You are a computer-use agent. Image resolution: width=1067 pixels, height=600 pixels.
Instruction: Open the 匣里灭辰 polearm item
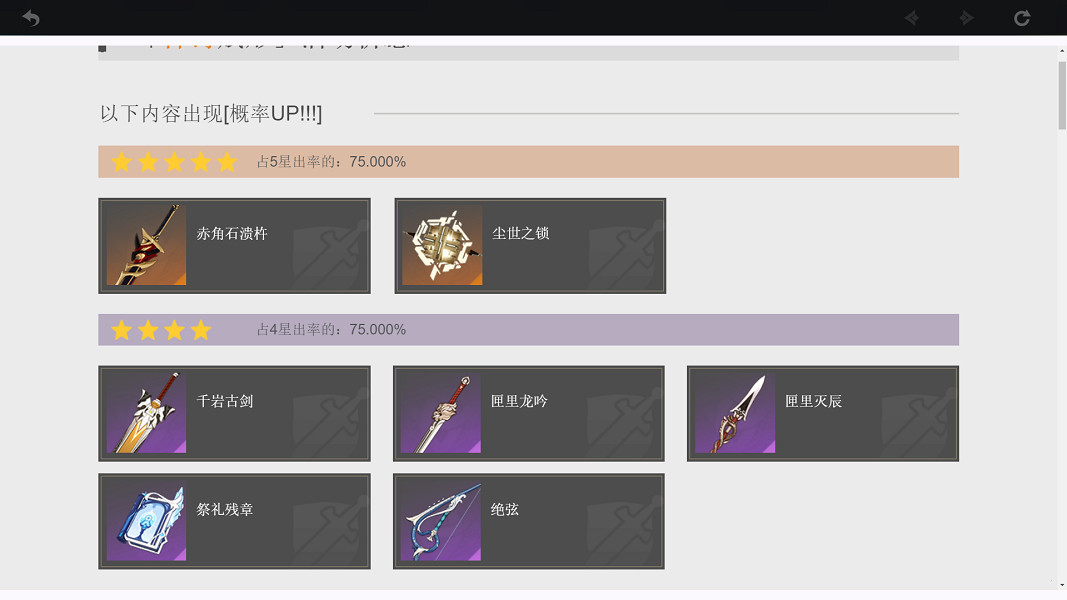[735, 412]
